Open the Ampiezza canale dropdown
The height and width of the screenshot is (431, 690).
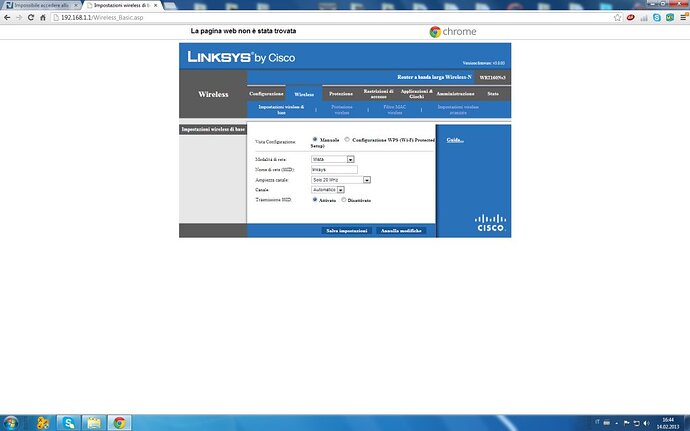(367, 180)
